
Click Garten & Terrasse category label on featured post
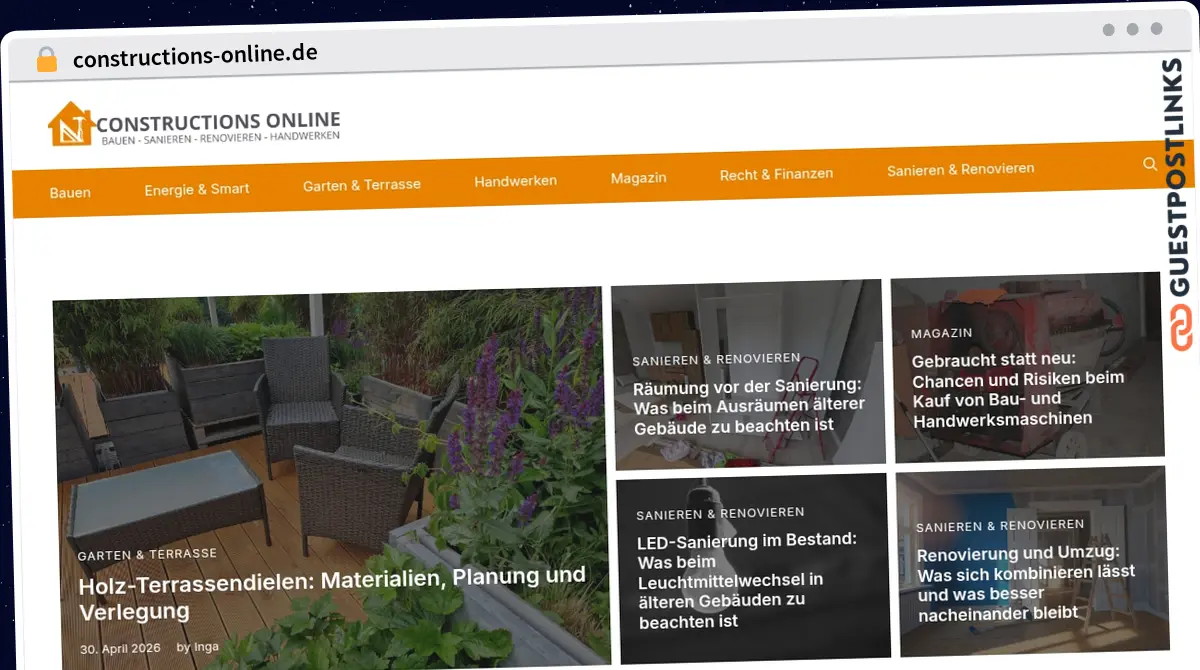tap(147, 554)
